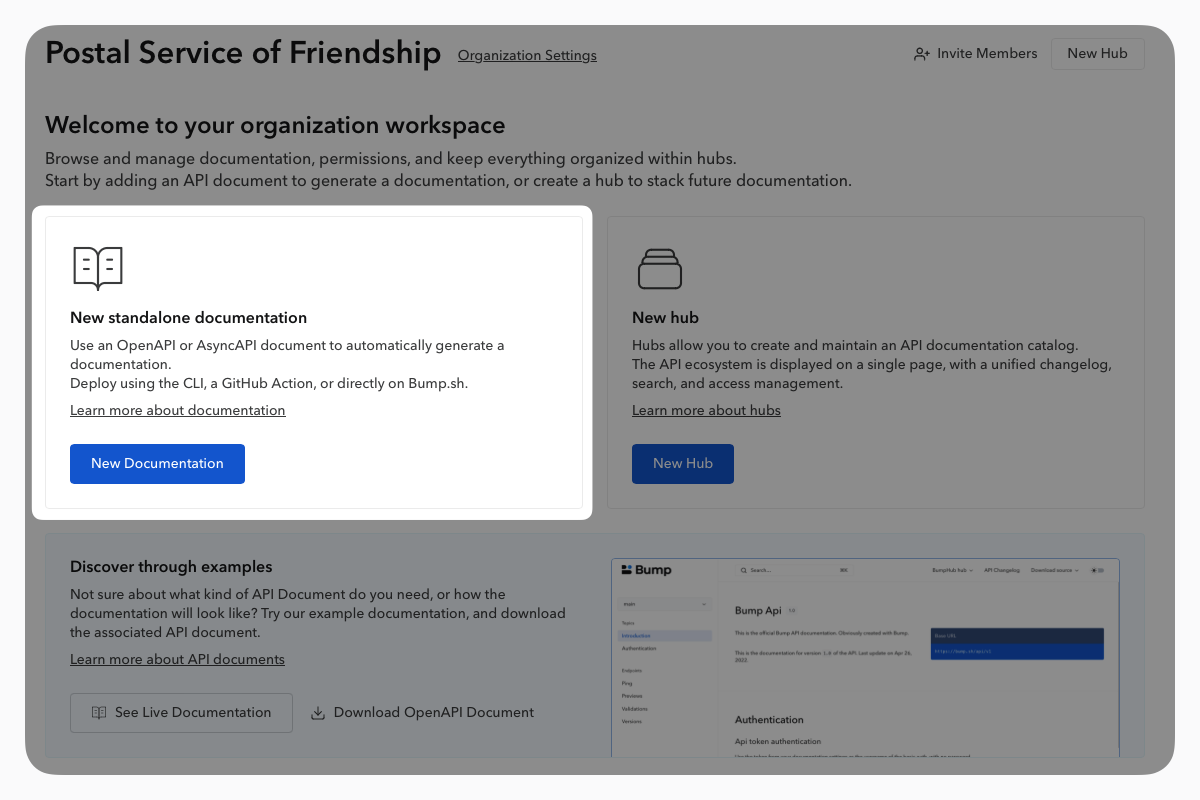
Task: Click the Bump logo in the example preview
Action: pyautogui.click(x=646, y=570)
